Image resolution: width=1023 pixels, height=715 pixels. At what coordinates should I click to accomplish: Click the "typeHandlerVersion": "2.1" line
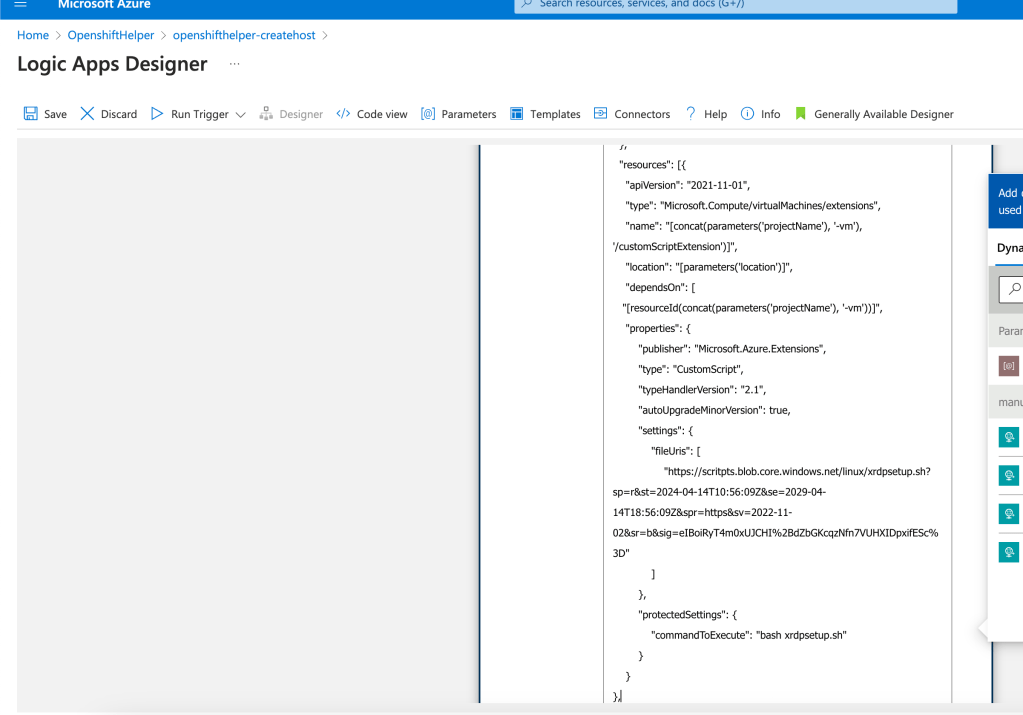coord(702,389)
